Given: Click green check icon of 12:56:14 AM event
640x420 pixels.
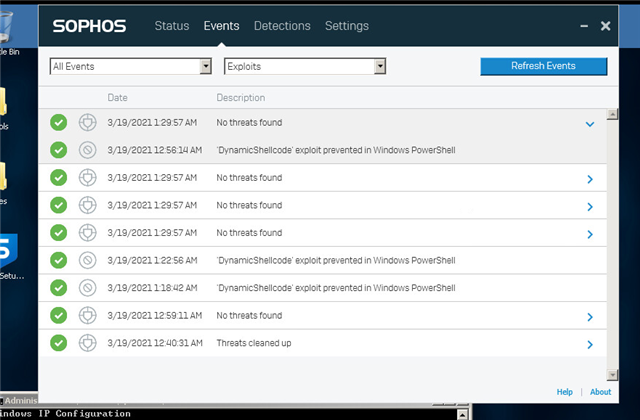Looking at the screenshot, I should [x=58, y=150].
